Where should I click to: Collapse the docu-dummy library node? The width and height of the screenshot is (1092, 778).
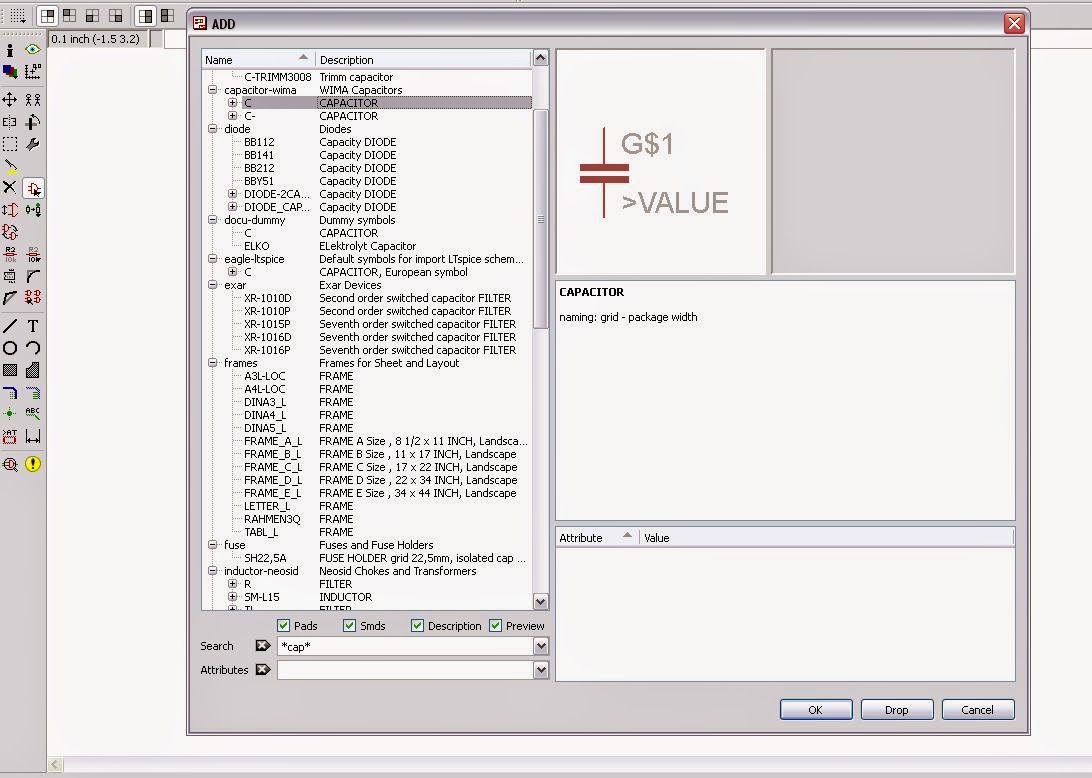tap(212, 219)
